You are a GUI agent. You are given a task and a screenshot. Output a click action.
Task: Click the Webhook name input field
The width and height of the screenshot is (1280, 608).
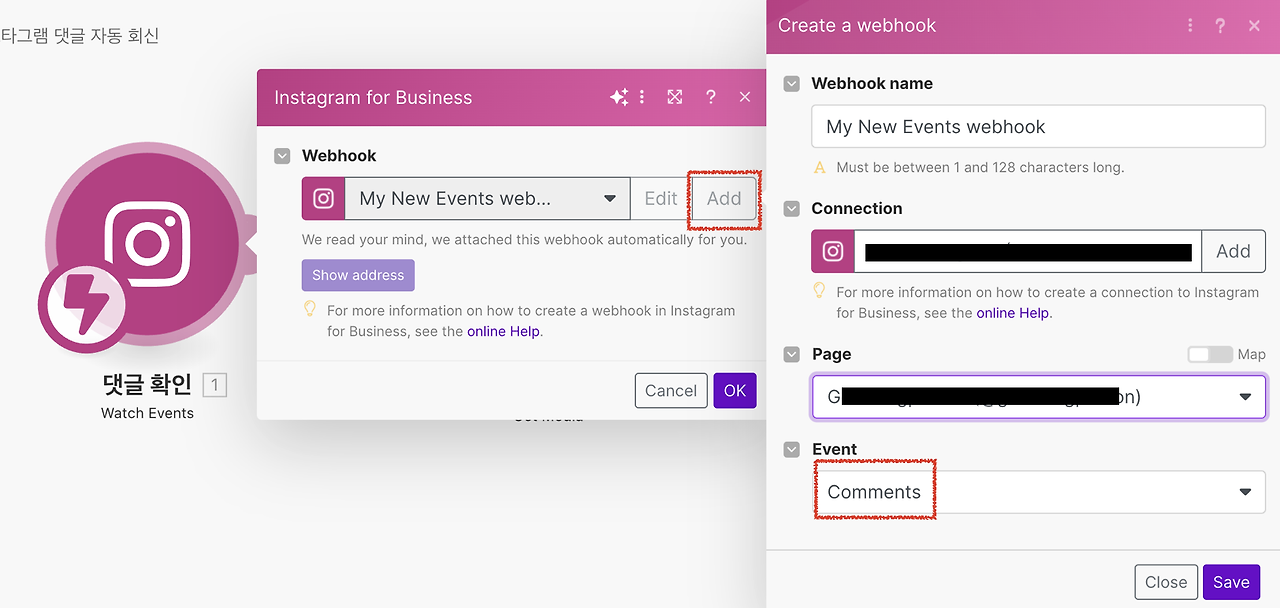(x=1039, y=127)
